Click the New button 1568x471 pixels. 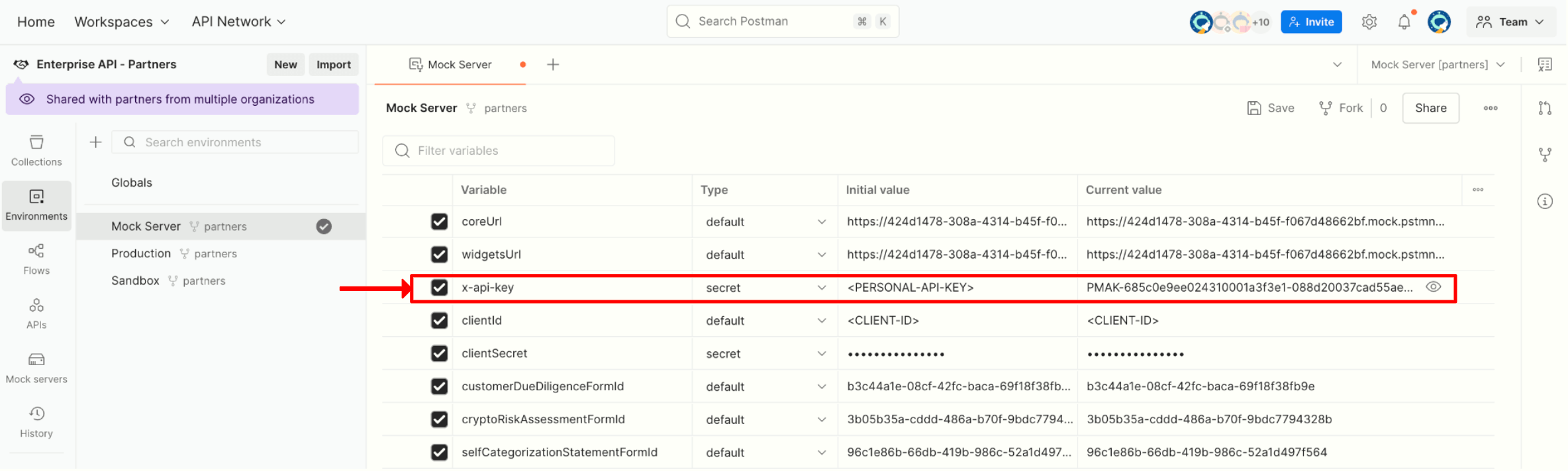click(285, 64)
